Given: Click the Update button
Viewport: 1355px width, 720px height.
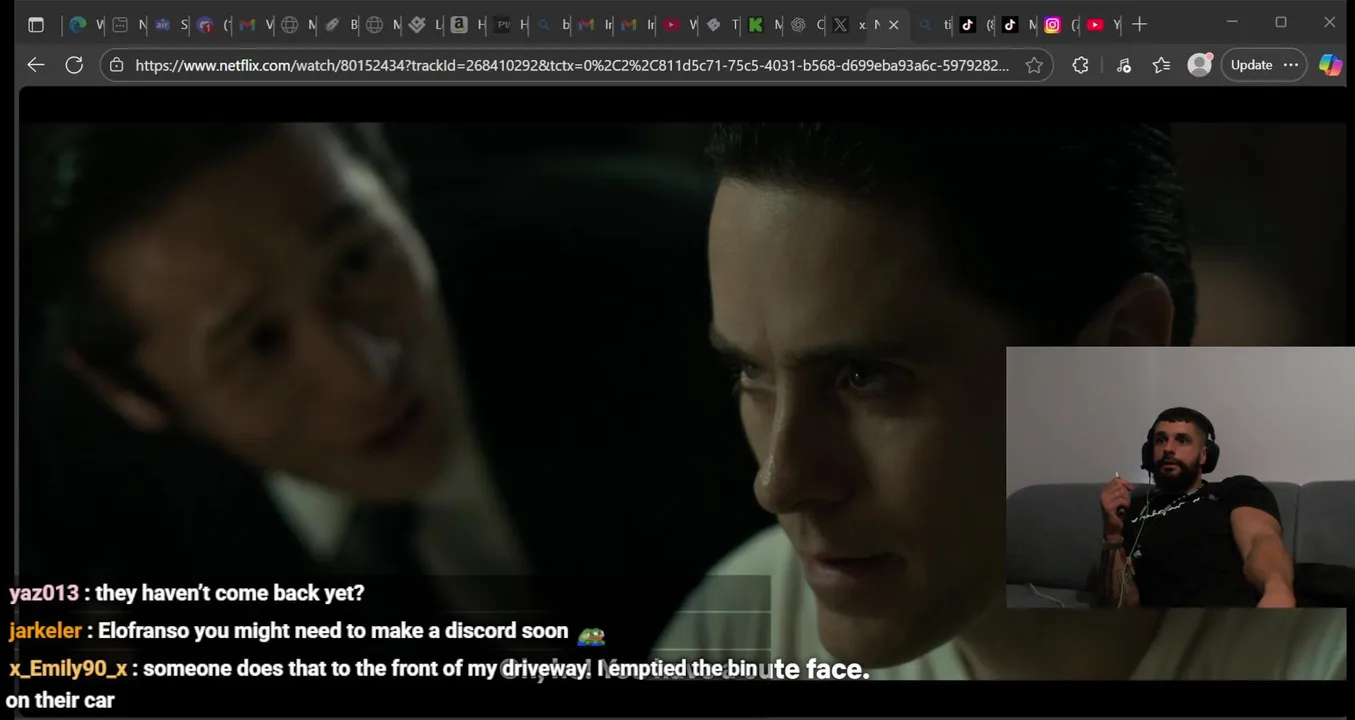Looking at the screenshot, I should tap(1251, 65).
